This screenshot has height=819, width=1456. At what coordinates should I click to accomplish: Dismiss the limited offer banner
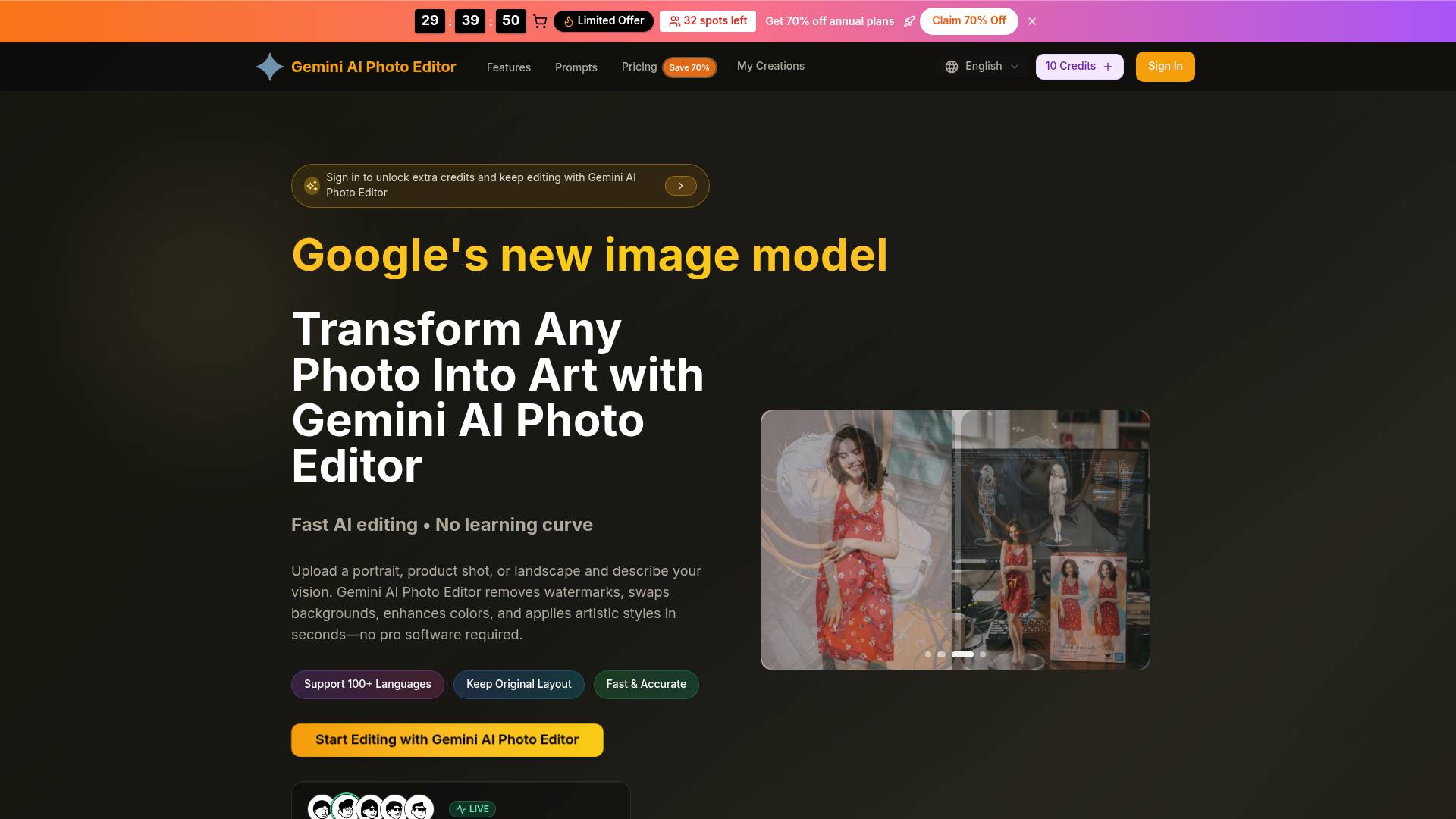click(1032, 20)
